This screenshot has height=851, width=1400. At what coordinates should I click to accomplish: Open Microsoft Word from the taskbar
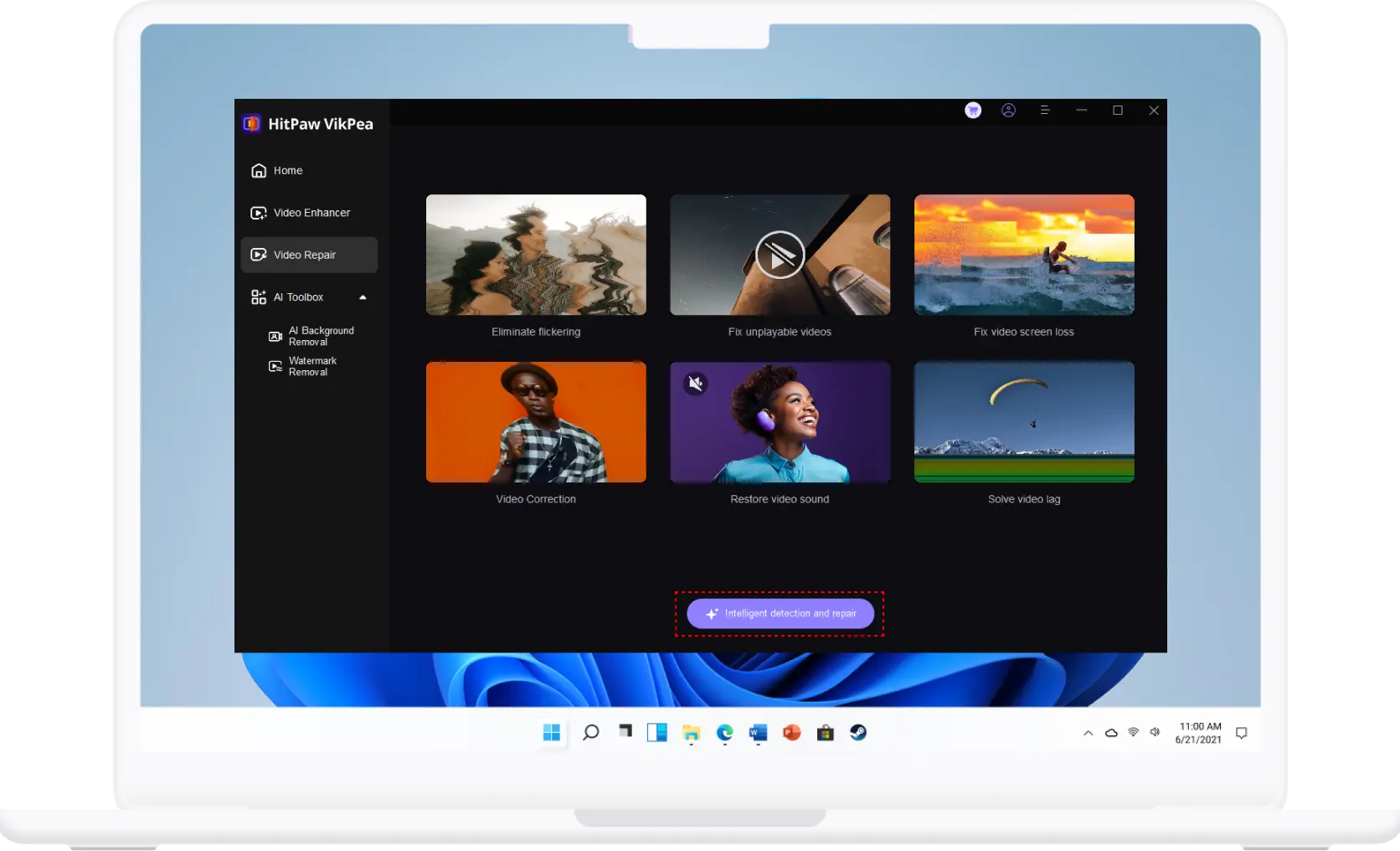[759, 733]
